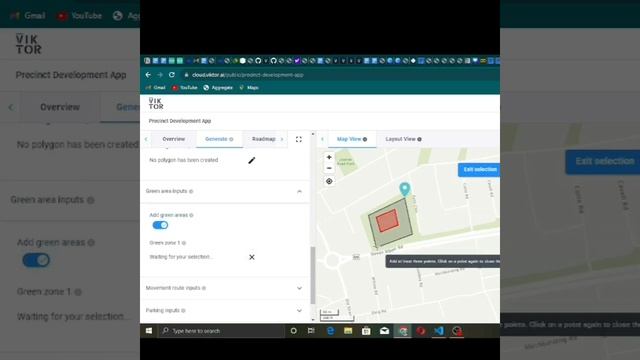
Task: Click the red polygon on the map
Action: [387, 221]
